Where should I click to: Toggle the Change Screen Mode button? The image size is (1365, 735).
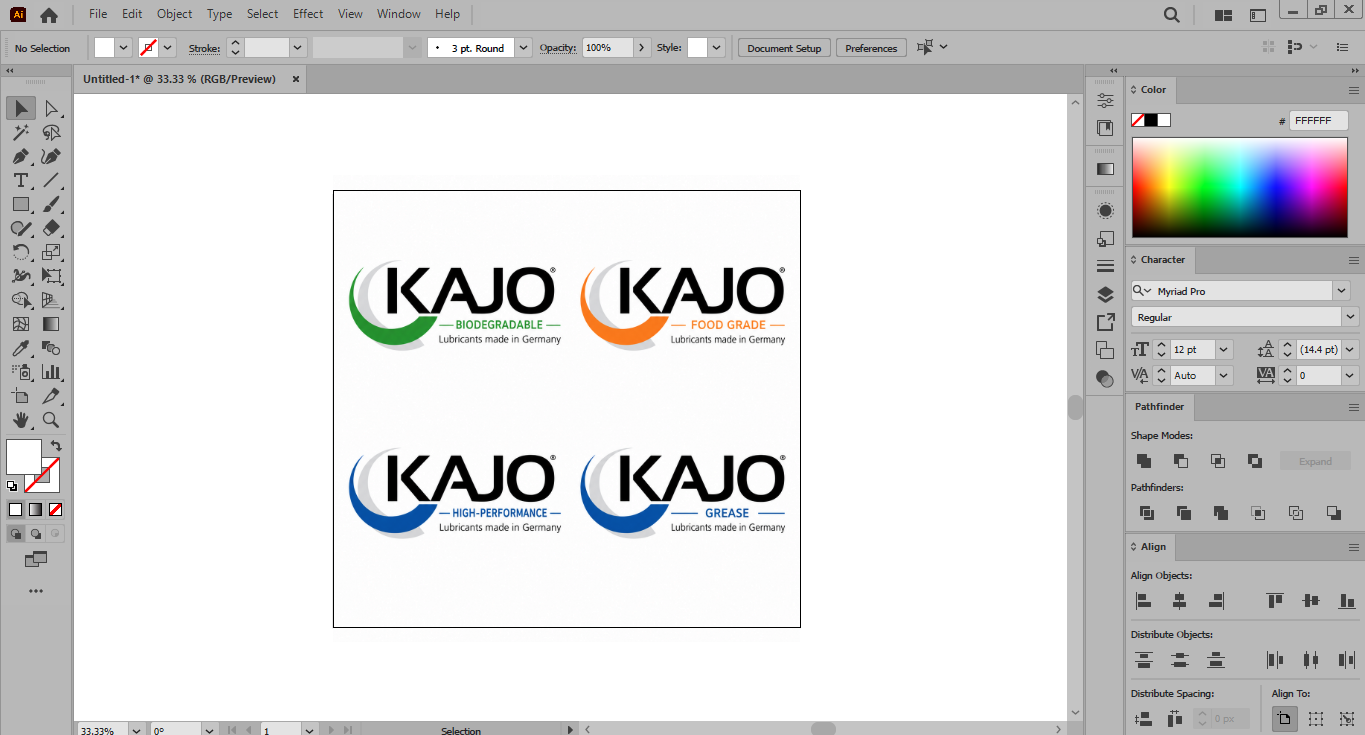(36, 560)
